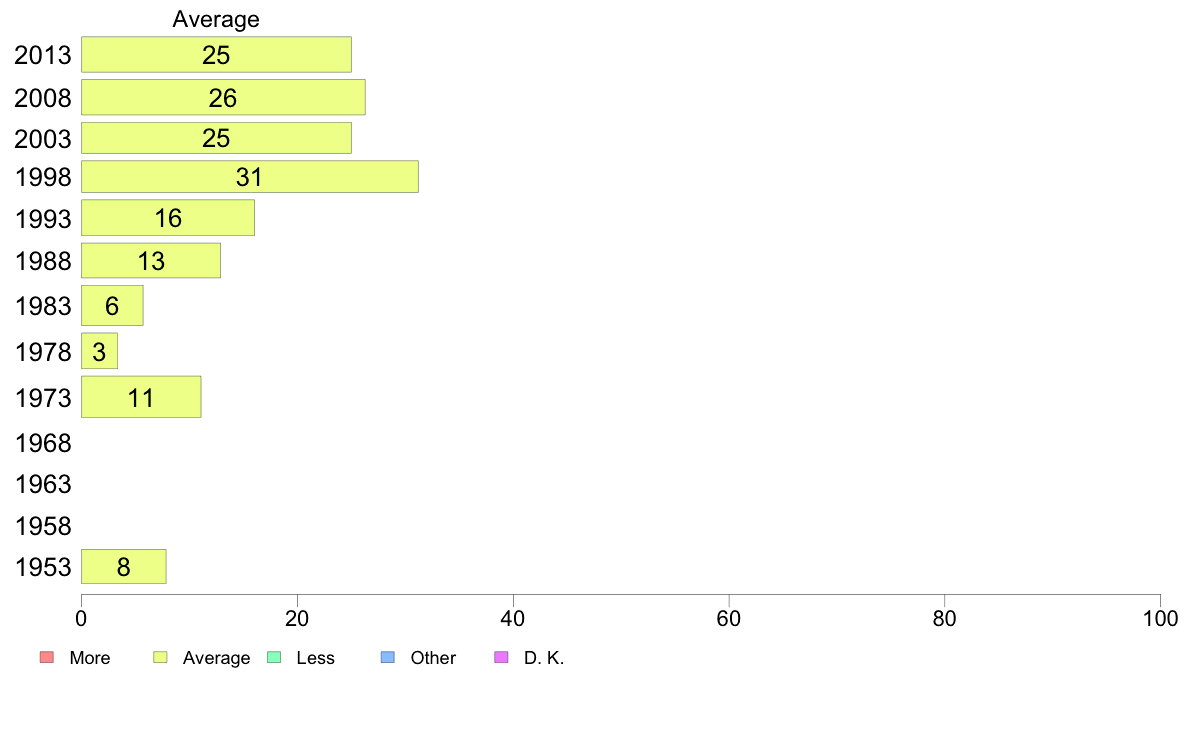Select the 1993 bar showing 16
The width and height of the screenshot is (1188, 736).
[168, 218]
